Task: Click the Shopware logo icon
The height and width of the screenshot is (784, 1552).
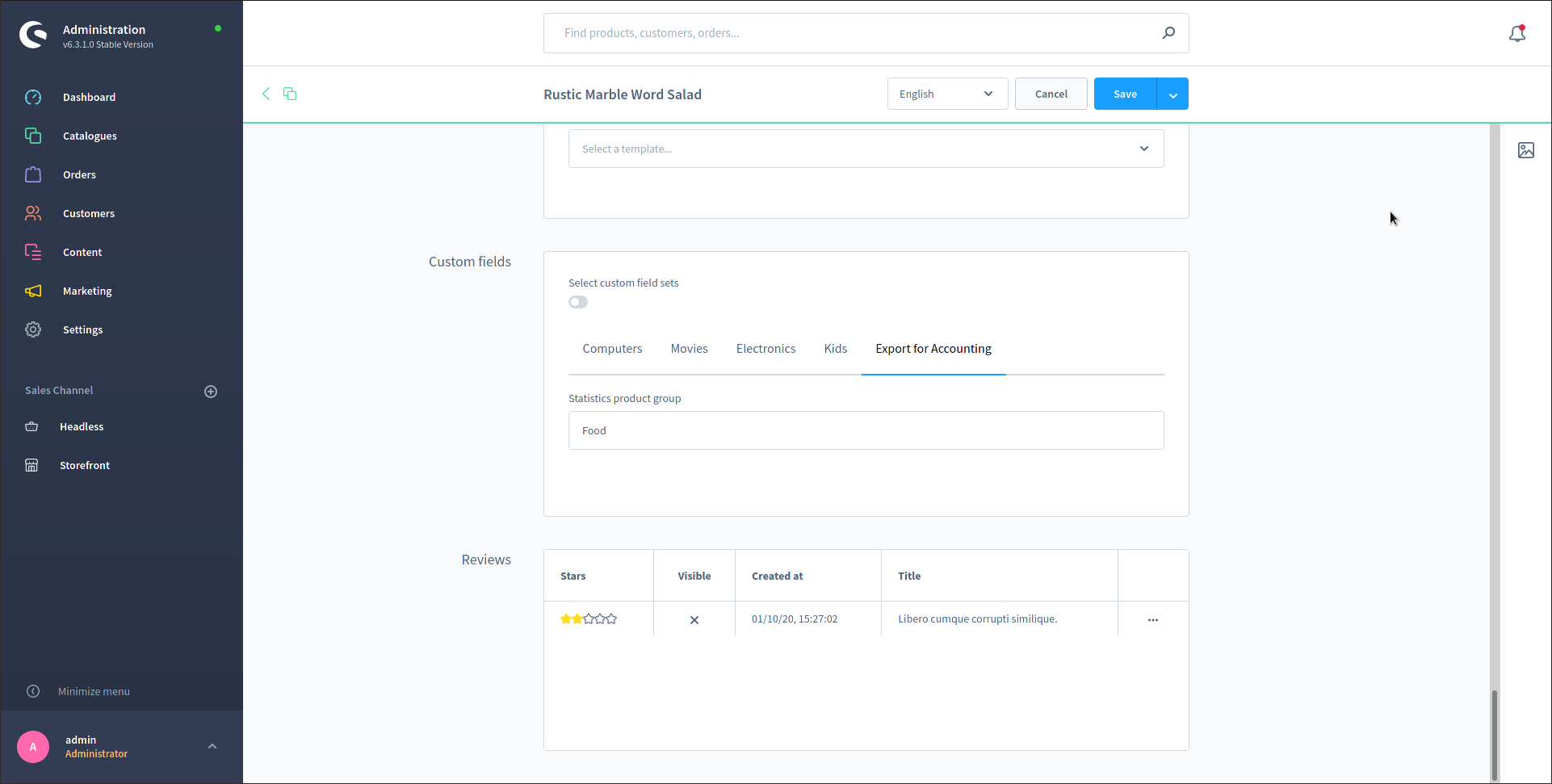Action: pos(33,35)
